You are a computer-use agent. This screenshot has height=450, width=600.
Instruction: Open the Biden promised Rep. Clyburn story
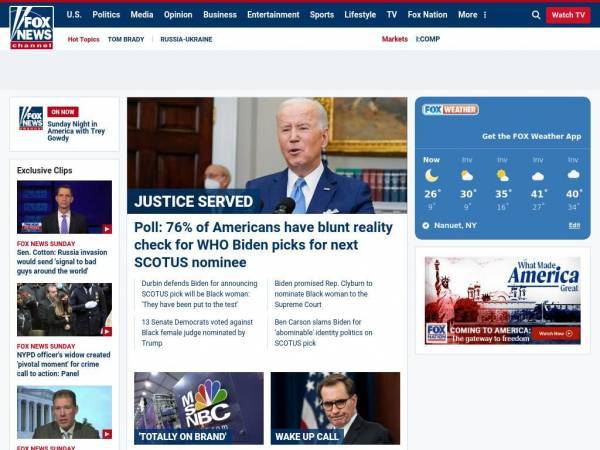click(x=323, y=294)
